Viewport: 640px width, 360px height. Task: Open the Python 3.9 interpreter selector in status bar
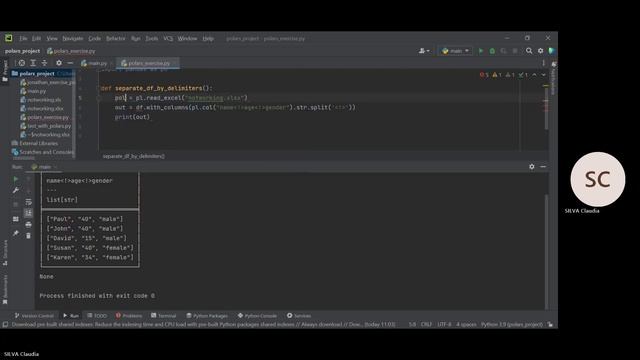point(512,324)
